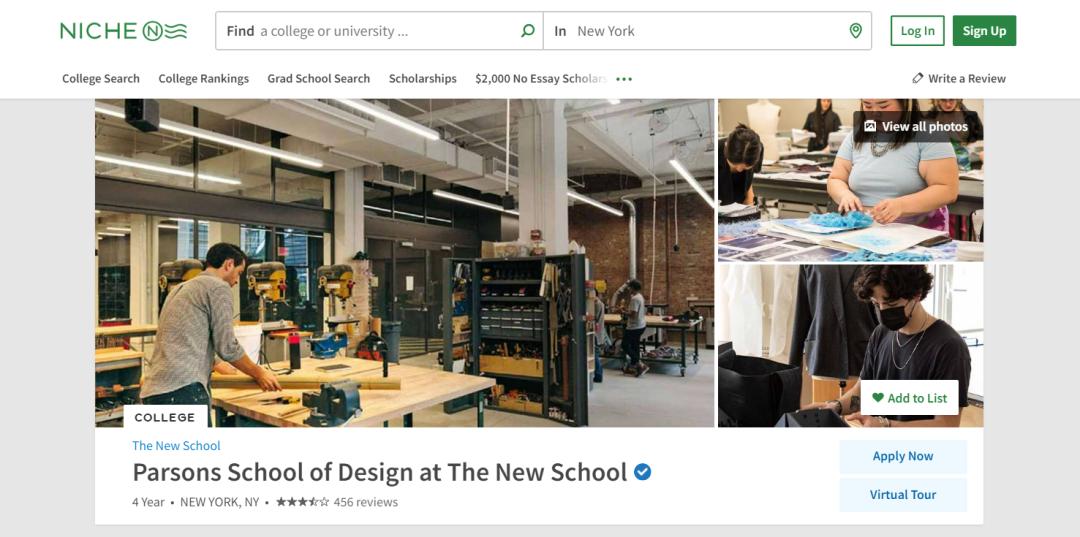Click the Niche logo
Viewport: 1080px width, 537px height.
click(123, 31)
